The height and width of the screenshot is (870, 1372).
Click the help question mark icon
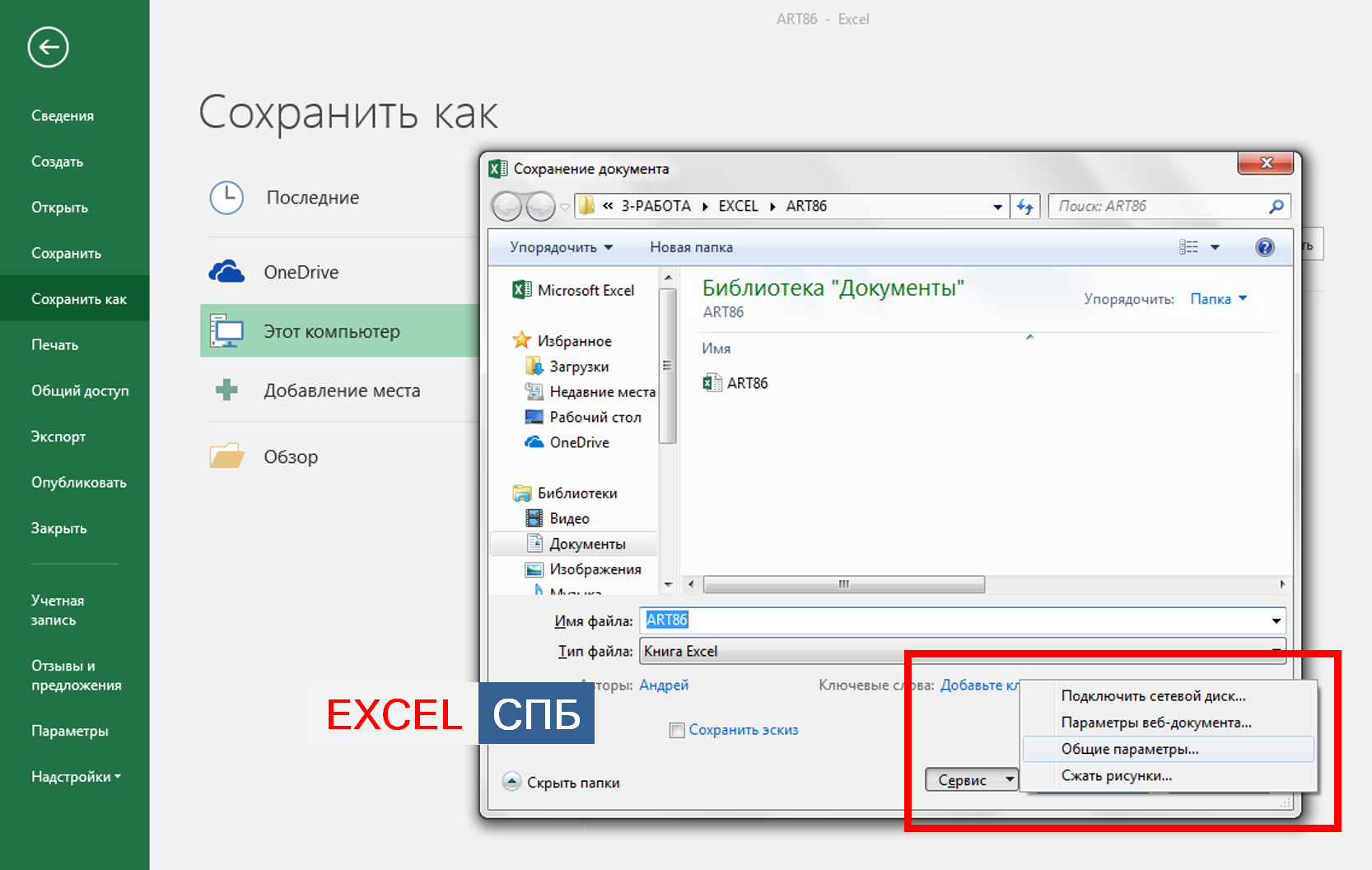(x=1264, y=247)
